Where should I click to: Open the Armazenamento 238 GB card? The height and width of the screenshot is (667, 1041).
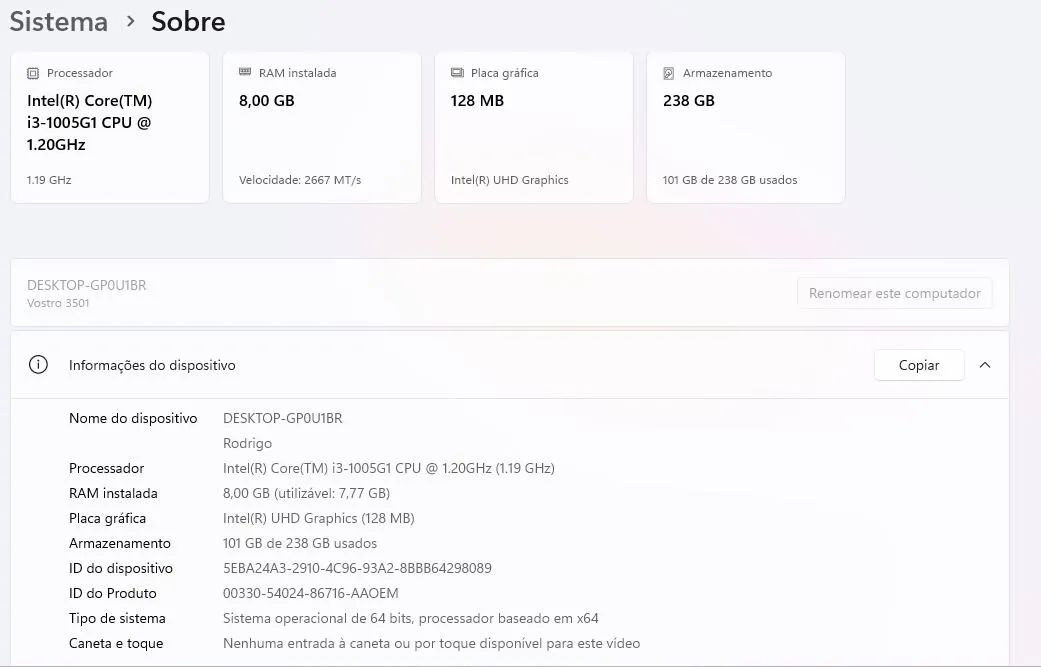(x=746, y=127)
